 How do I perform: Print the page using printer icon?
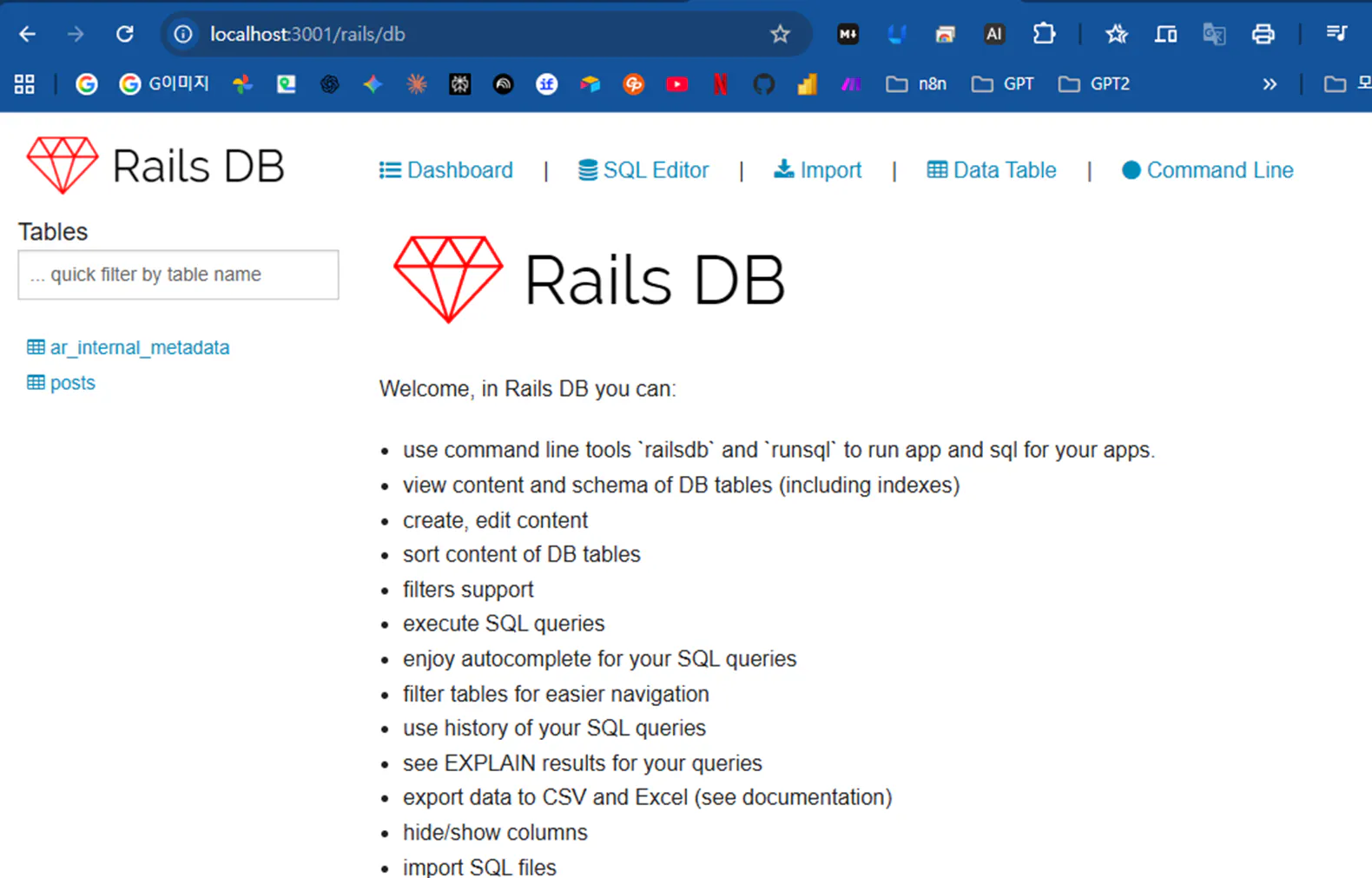point(1263,34)
